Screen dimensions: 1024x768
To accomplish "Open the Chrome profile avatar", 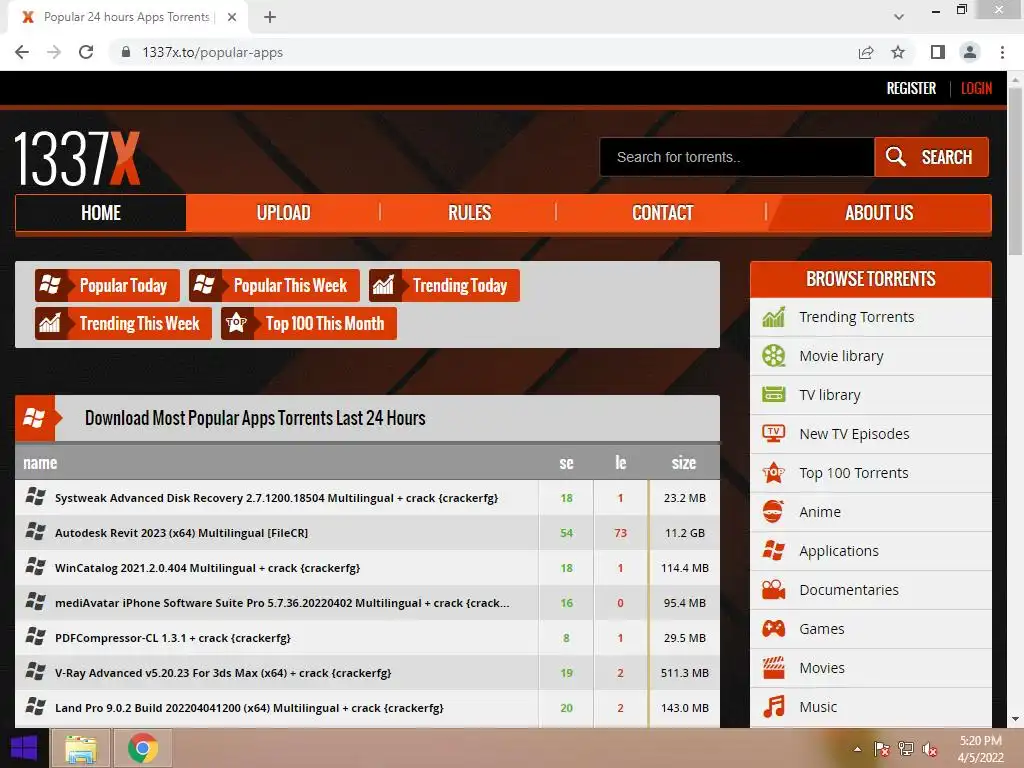I will point(970,52).
